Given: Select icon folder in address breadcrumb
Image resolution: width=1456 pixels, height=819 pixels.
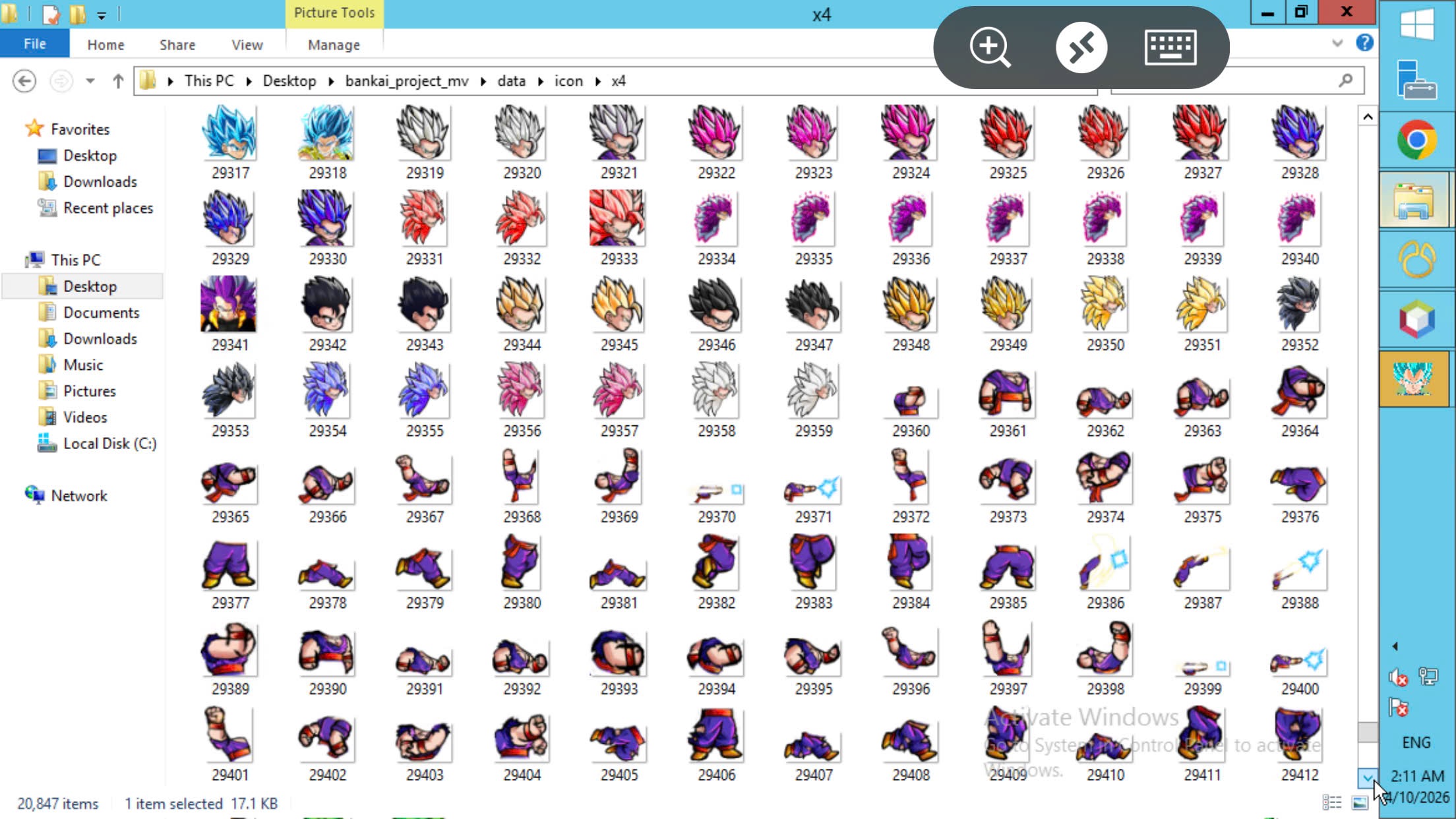Looking at the screenshot, I should 568,81.
